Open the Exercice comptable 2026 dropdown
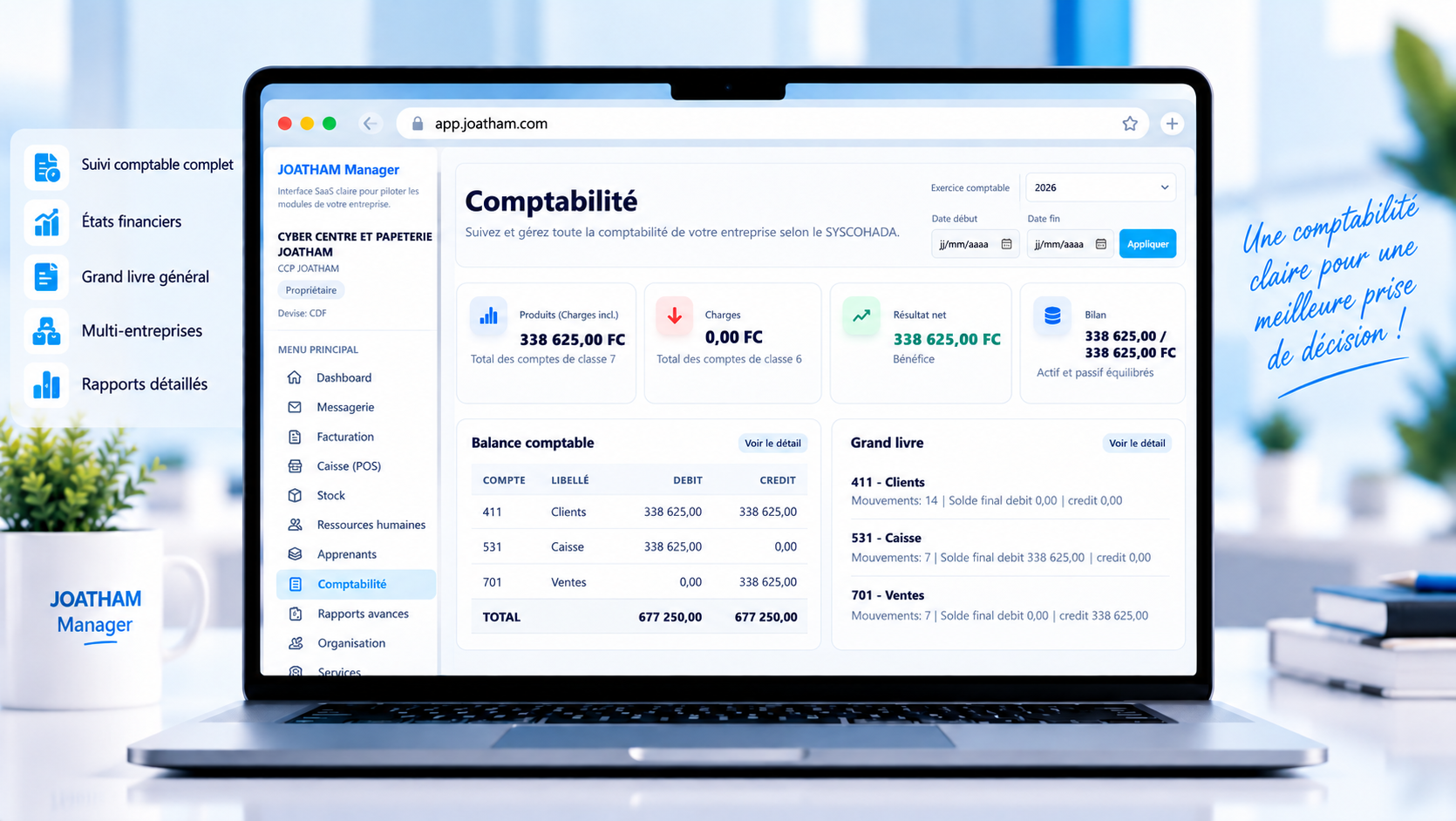Image resolution: width=1456 pixels, height=821 pixels. (1100, 187)
